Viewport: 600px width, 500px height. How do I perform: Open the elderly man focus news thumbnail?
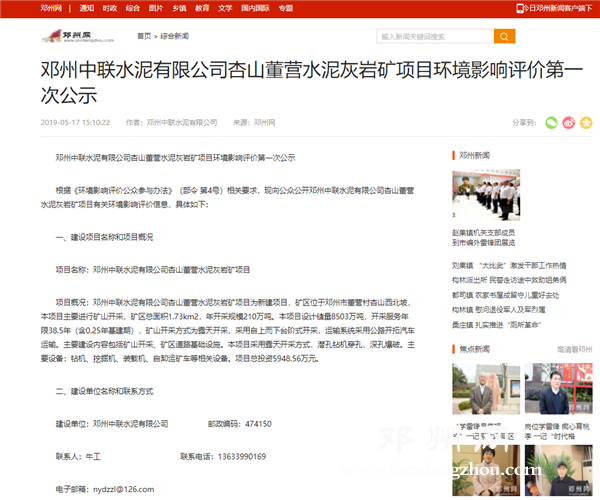click(486, 389)
